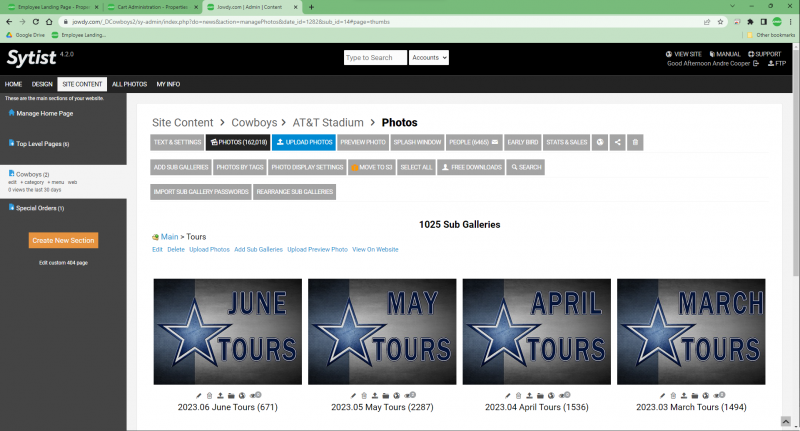Image resolution: width=800 pixels, height=431 pixels.
Task: Click the FREE DOWNLOADS button
Action: [x=471, y=167]
